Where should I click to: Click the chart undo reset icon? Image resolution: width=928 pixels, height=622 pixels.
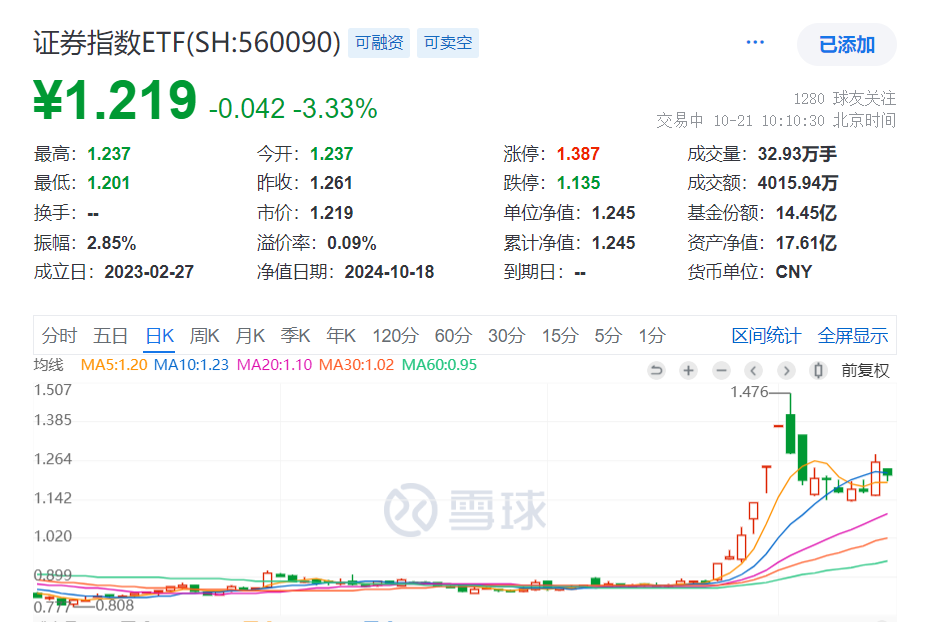656,370
